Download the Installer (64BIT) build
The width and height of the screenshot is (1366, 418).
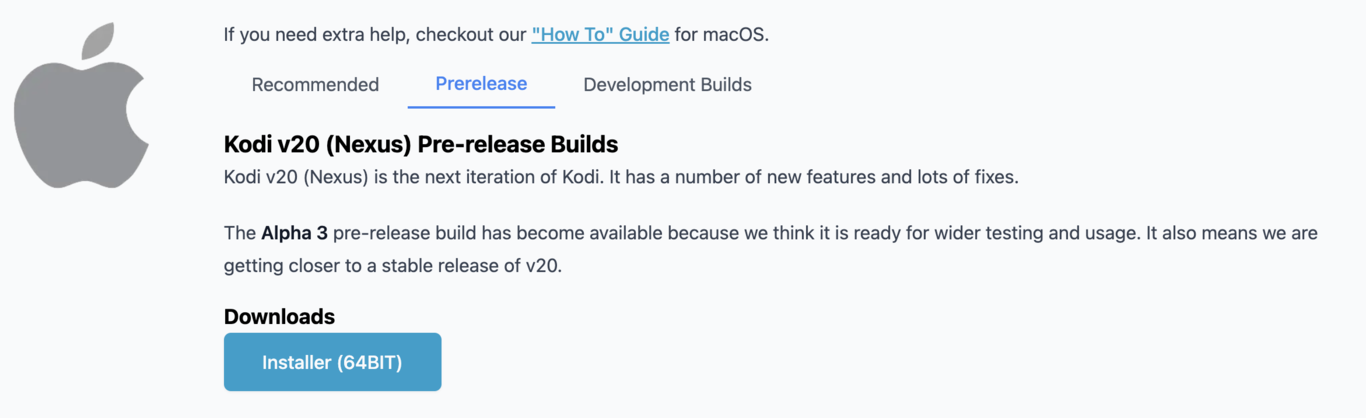pos(332,362)
